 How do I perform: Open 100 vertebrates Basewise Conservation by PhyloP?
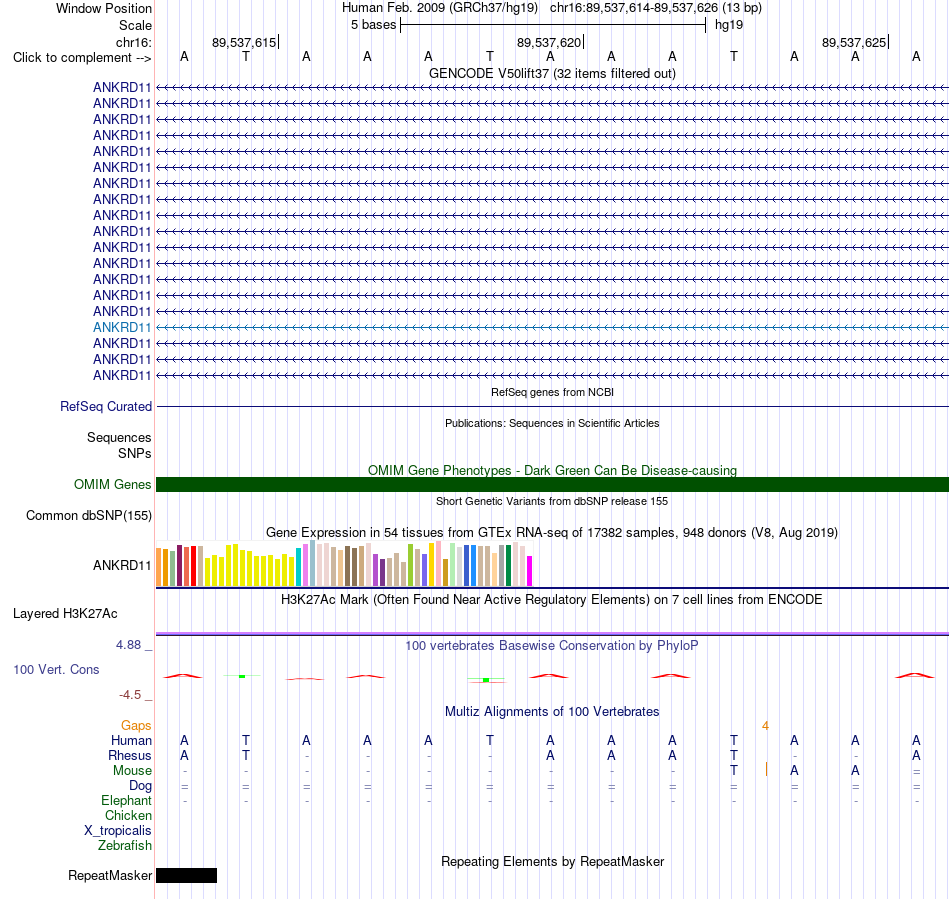coord(552,646)
